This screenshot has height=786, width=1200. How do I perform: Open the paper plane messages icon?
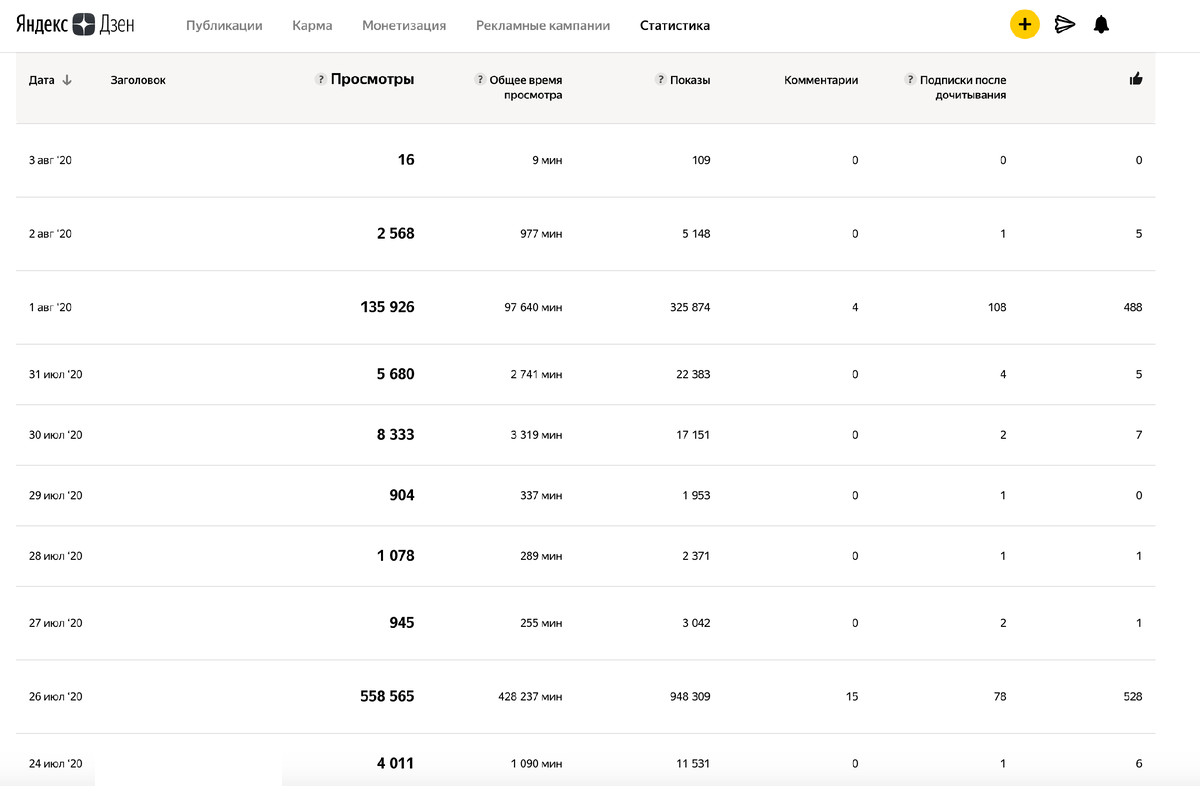1065,25
